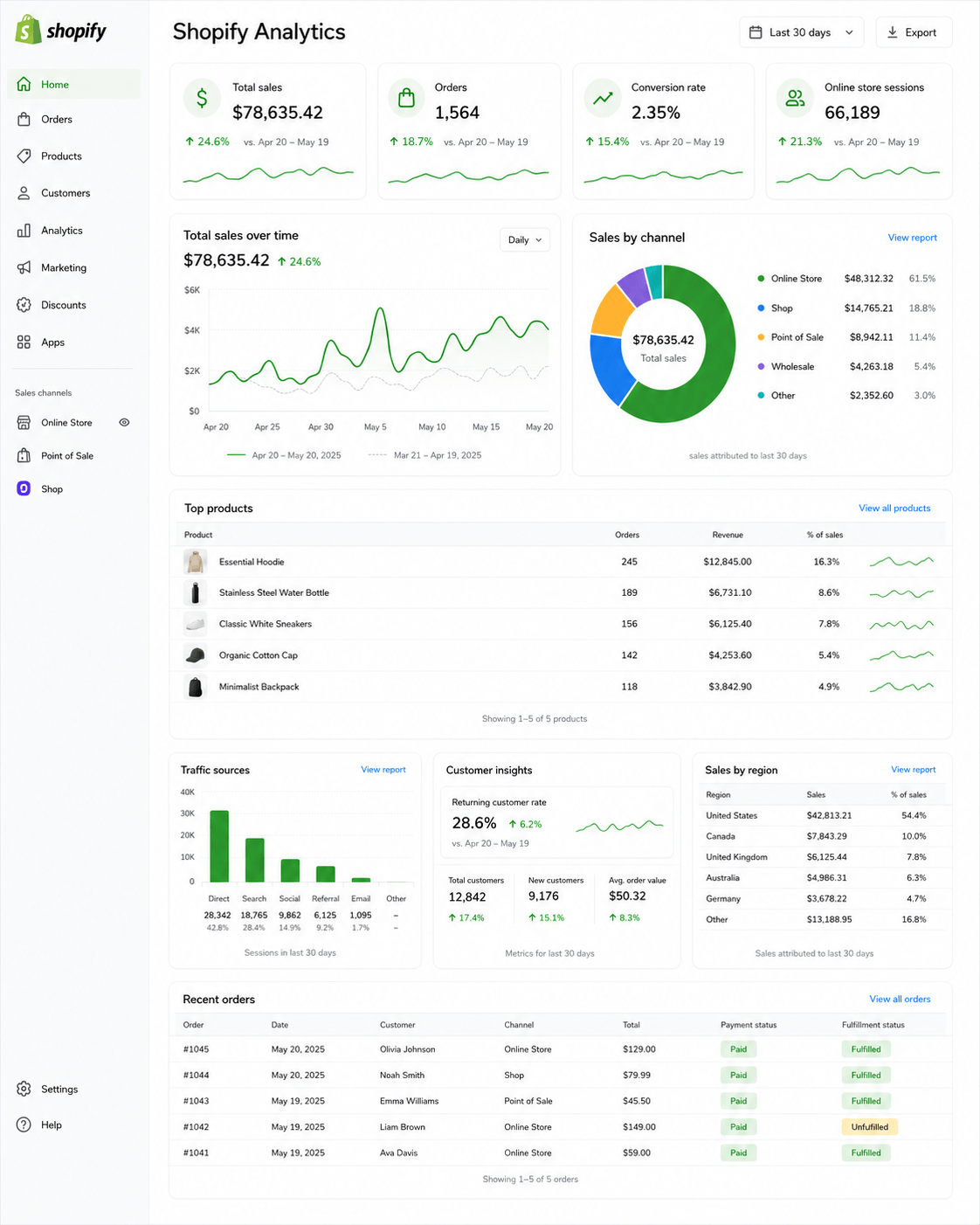Click the Products tag icon
980x1225 pixels.
(x=24, y=156)
